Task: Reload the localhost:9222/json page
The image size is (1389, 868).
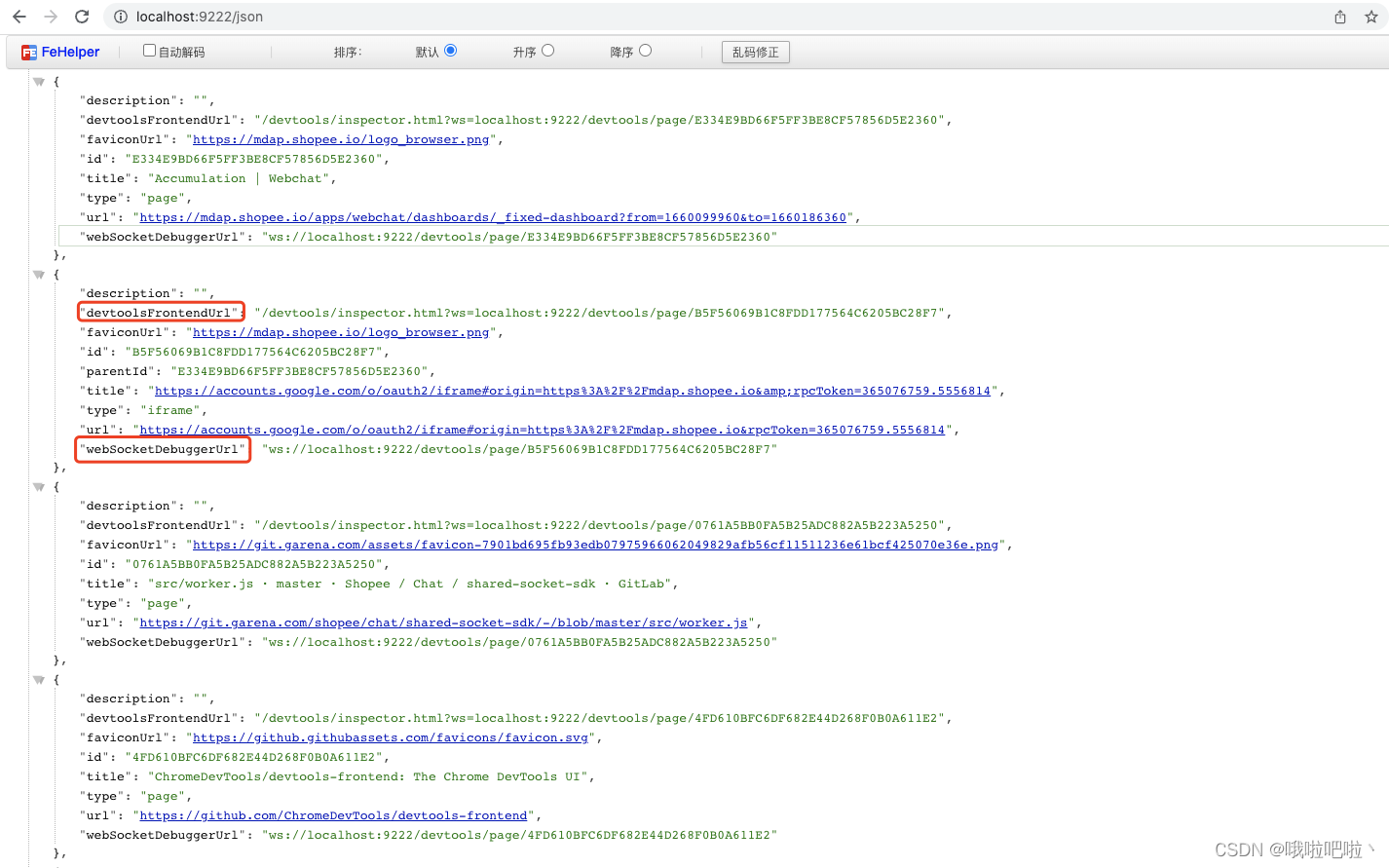Action: [82, 17]
